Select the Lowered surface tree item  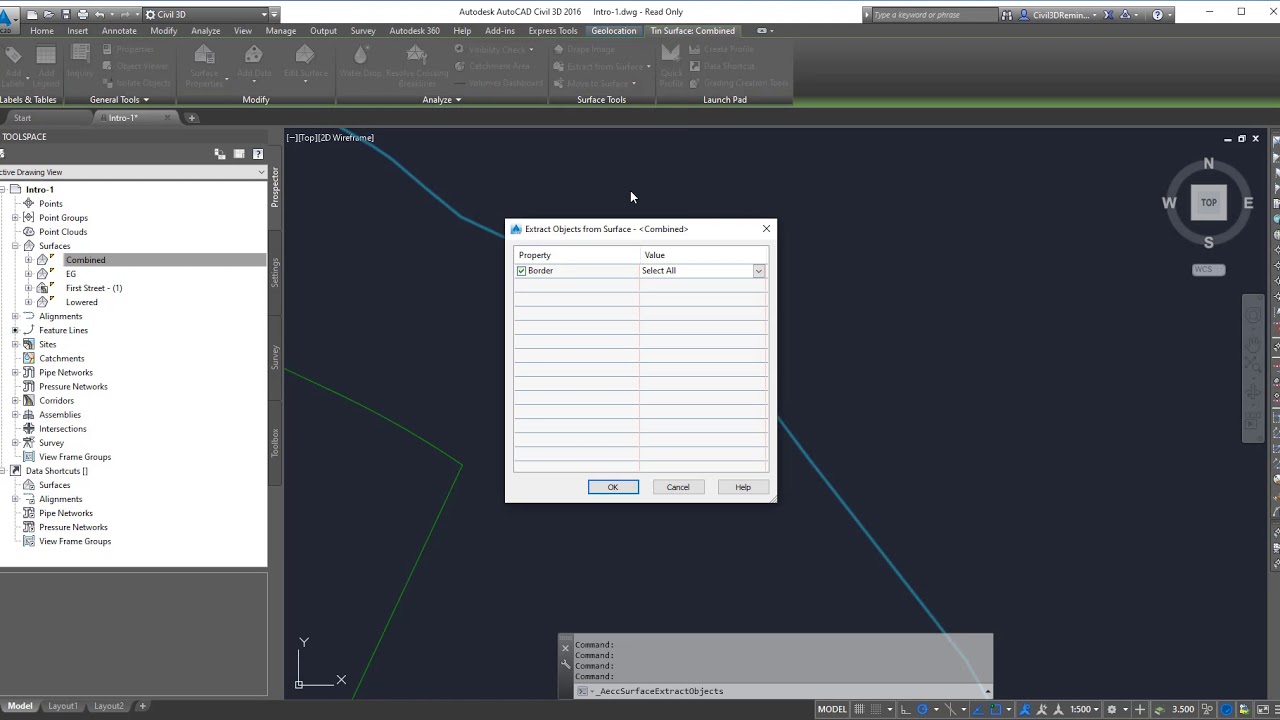click(x=82, y=302)
